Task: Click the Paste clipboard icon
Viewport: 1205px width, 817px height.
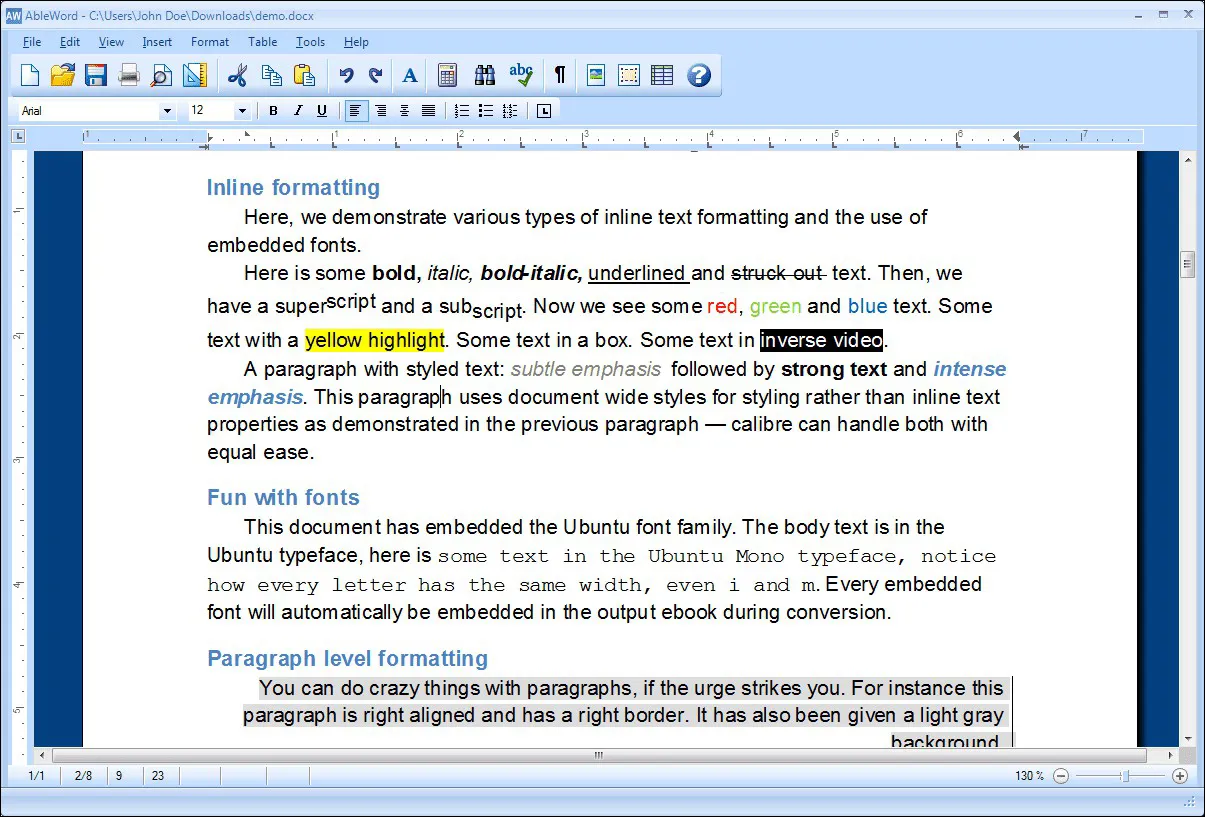Action: pyautogui.click(x=304, y=75)
